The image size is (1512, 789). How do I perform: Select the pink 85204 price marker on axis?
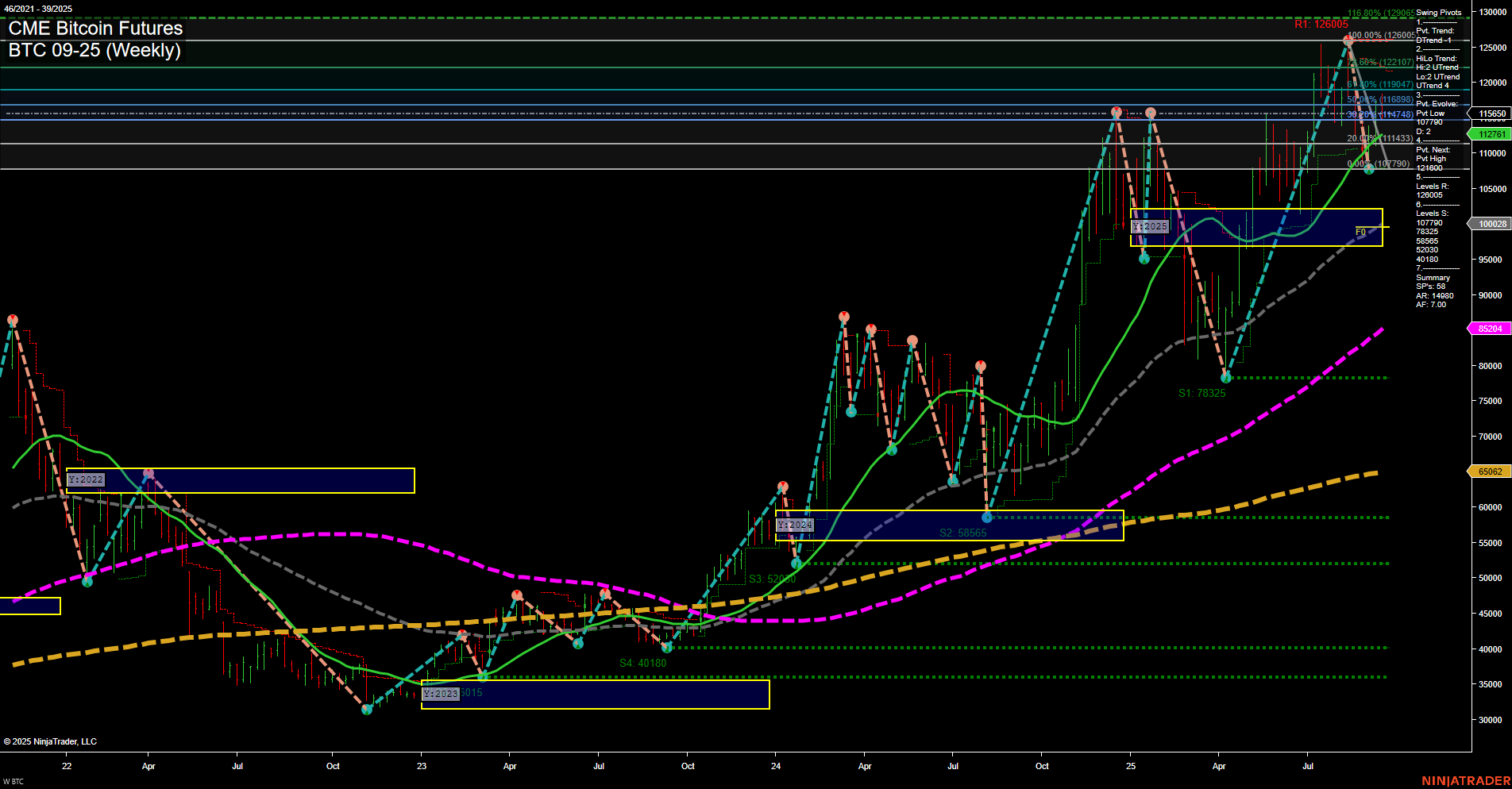(x=1491, y=328)
